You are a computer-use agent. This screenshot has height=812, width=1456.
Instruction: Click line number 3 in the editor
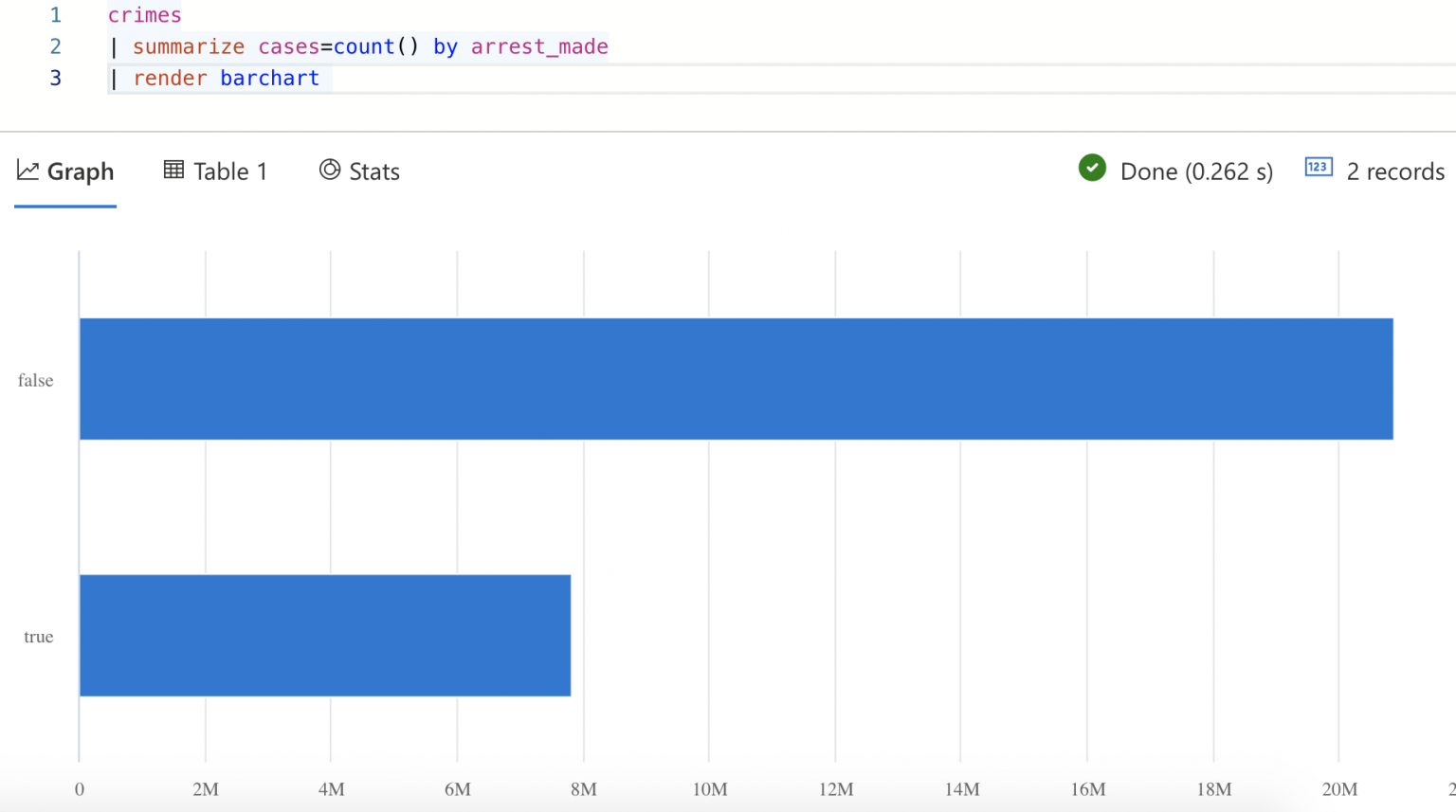pyautogui.click(x=55, y=78)
